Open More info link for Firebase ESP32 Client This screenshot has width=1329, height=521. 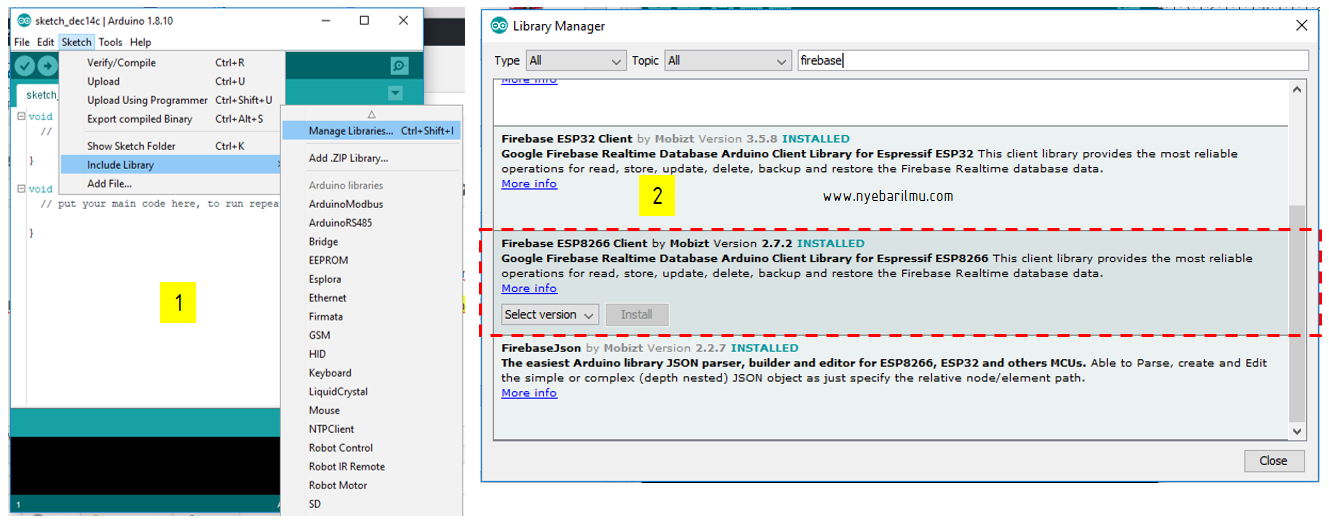[529, 184]
